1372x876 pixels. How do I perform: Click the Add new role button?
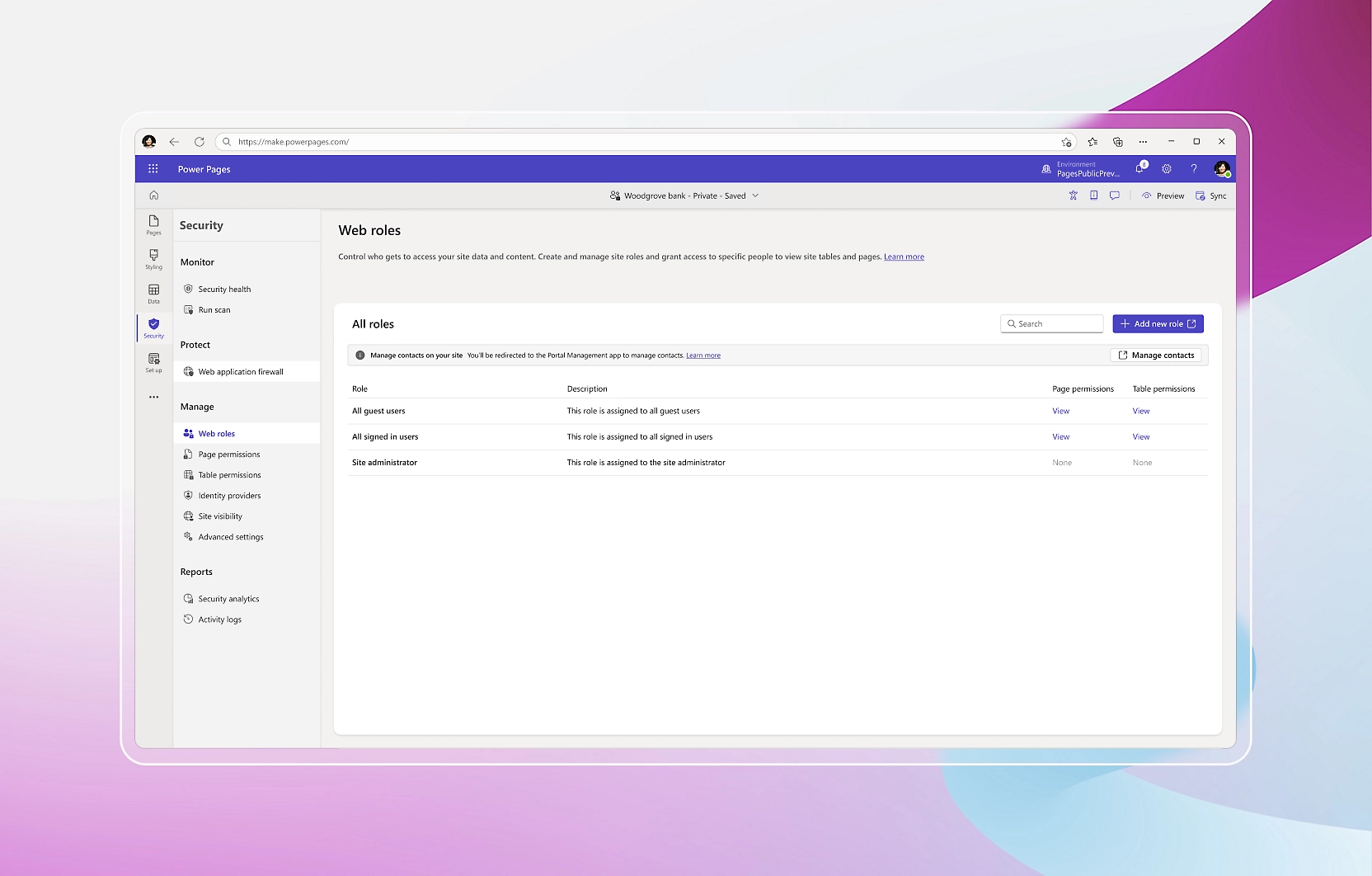1158,324
